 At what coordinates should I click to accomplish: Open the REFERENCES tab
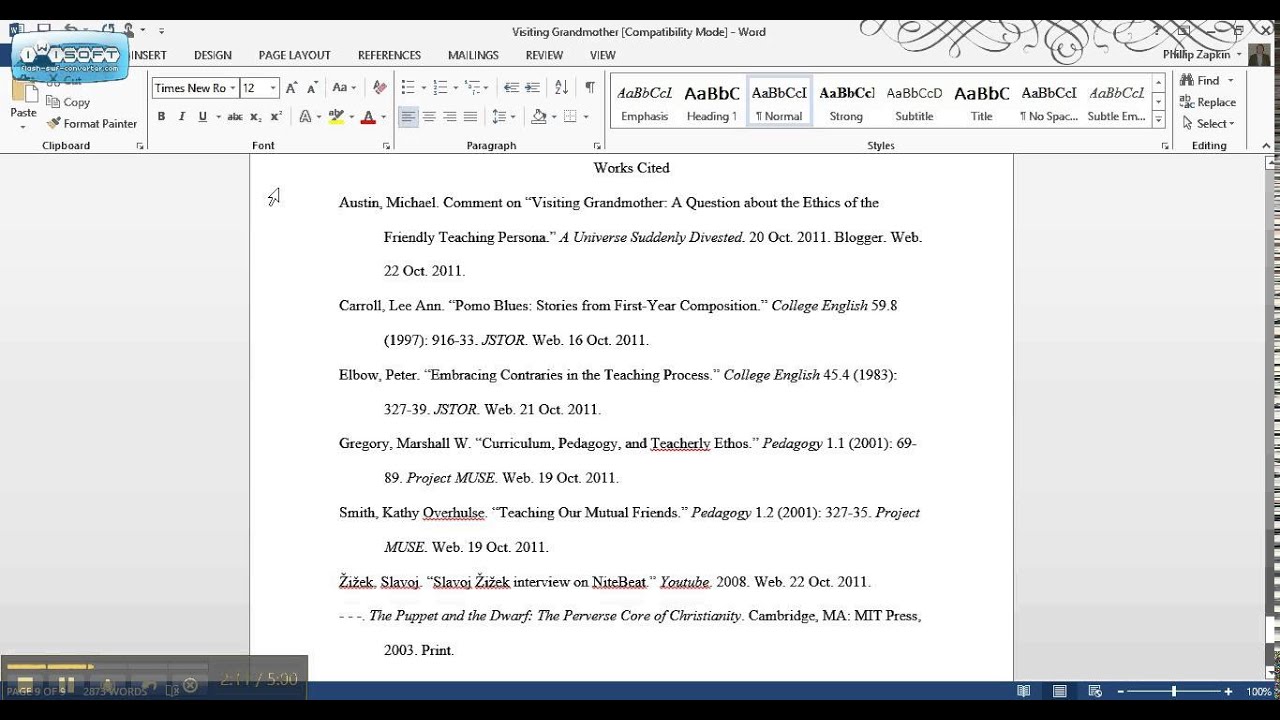pos(389,56)
